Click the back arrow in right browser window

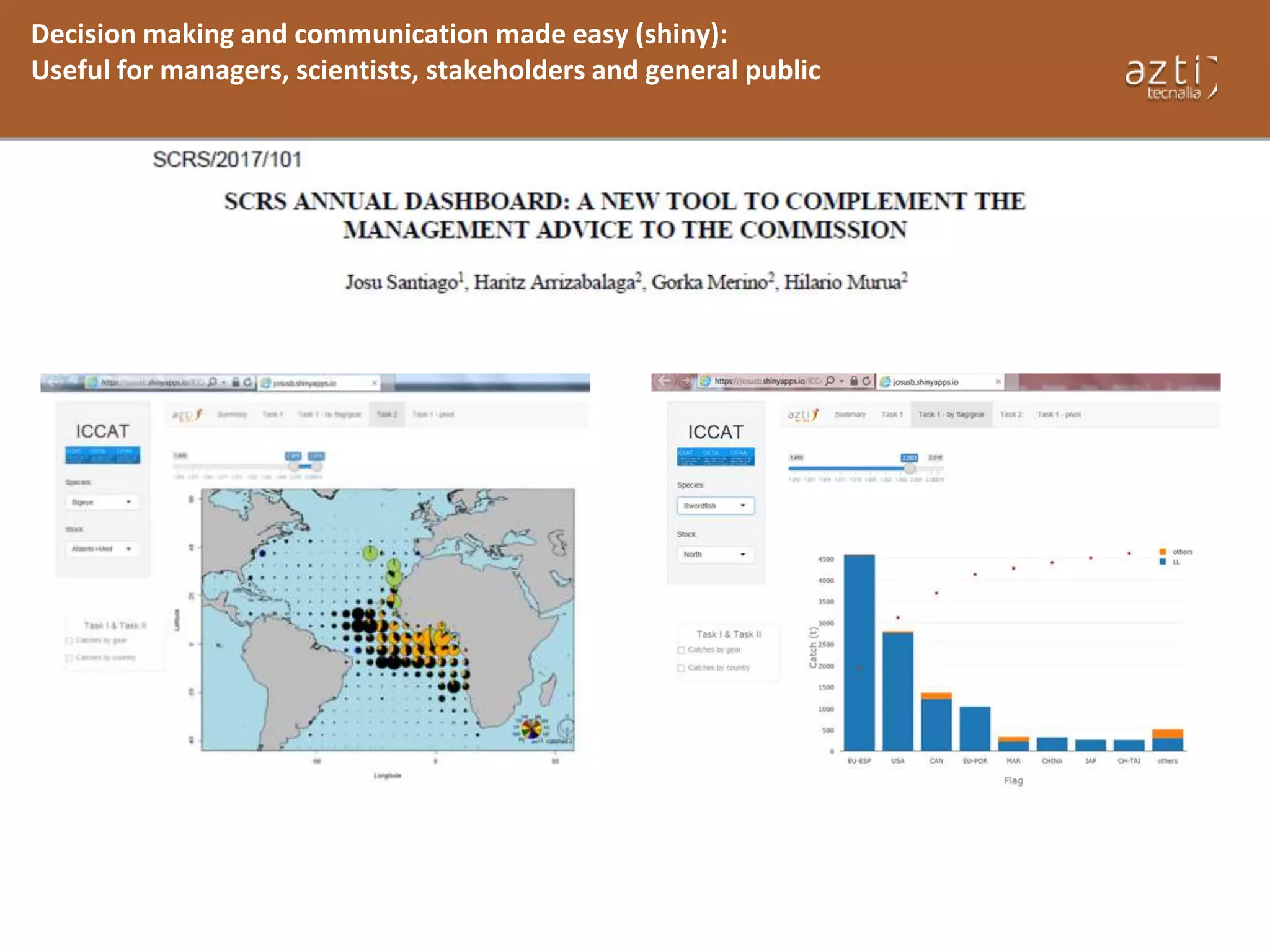664,381
